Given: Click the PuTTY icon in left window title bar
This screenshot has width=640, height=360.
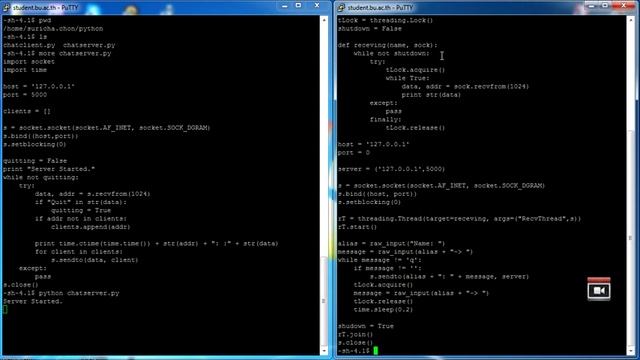Looking at the screenshot, I should 7,7.
